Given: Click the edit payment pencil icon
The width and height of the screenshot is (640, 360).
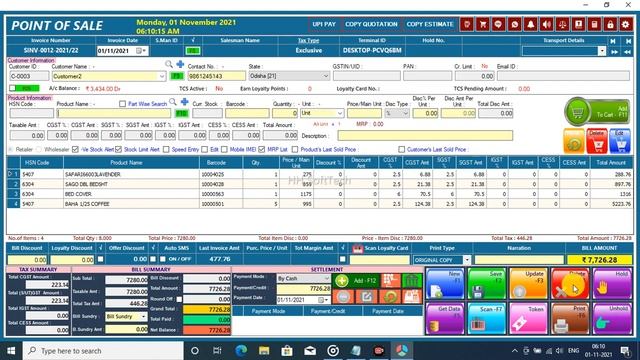Looking at the screenshot, I should [x=366, y=297].
